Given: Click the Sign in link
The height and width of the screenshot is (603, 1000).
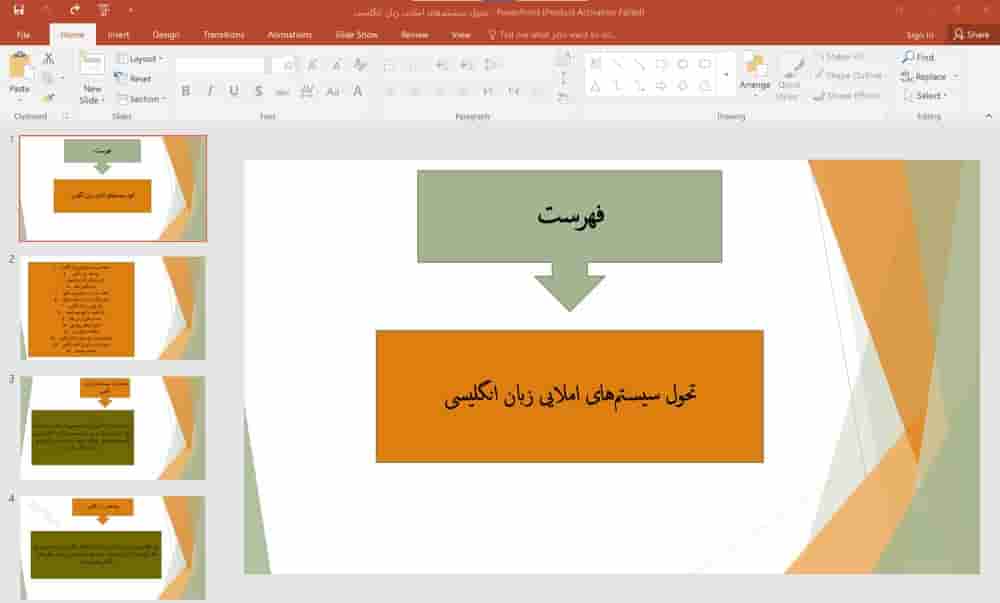Looking at the screenshot, I should [x=920, y=33].
